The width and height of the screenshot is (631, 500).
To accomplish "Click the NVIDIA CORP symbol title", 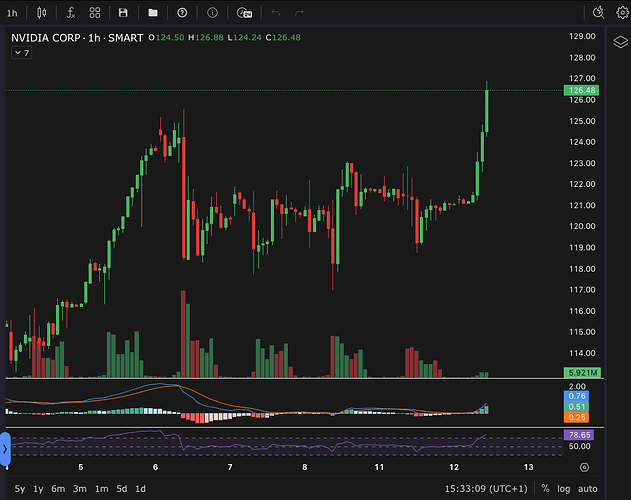I will (46, 38).
